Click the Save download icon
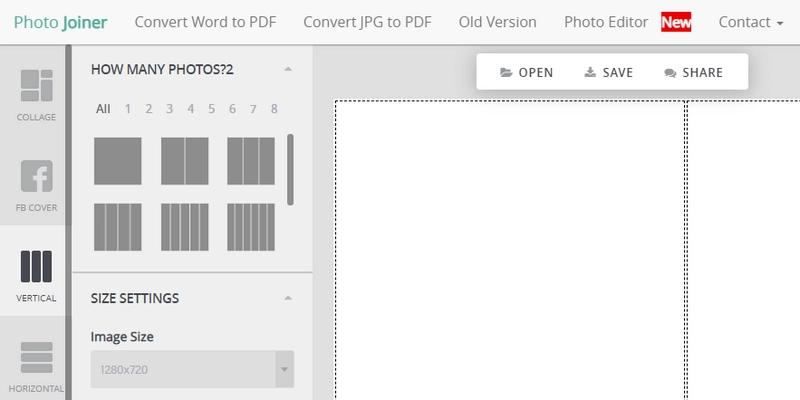This screenshot has height=400, width=800. point(590,73)
